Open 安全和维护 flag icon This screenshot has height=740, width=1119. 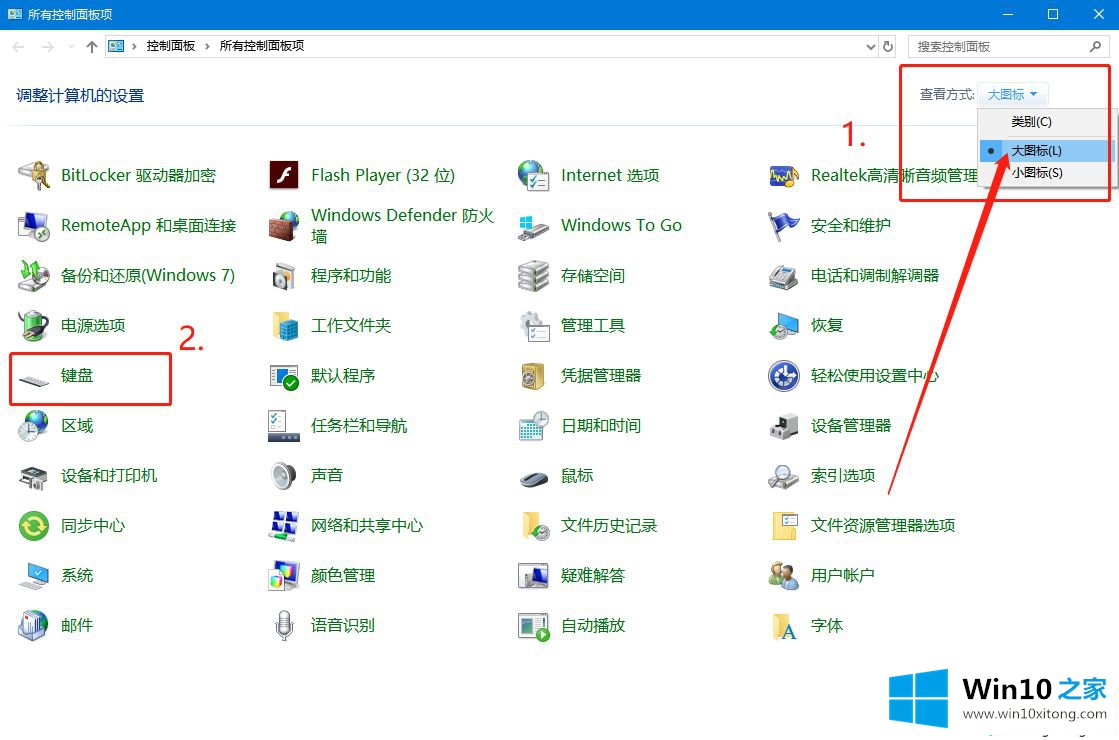coord(784,225)
